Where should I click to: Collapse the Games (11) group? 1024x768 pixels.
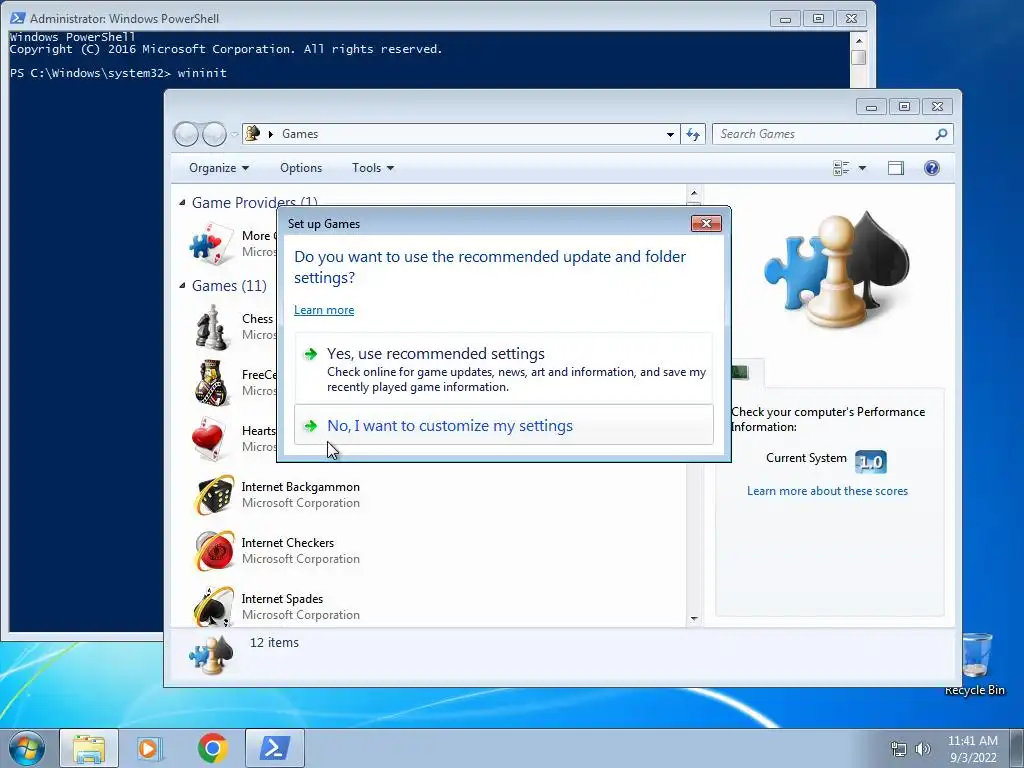coord(182,285)
